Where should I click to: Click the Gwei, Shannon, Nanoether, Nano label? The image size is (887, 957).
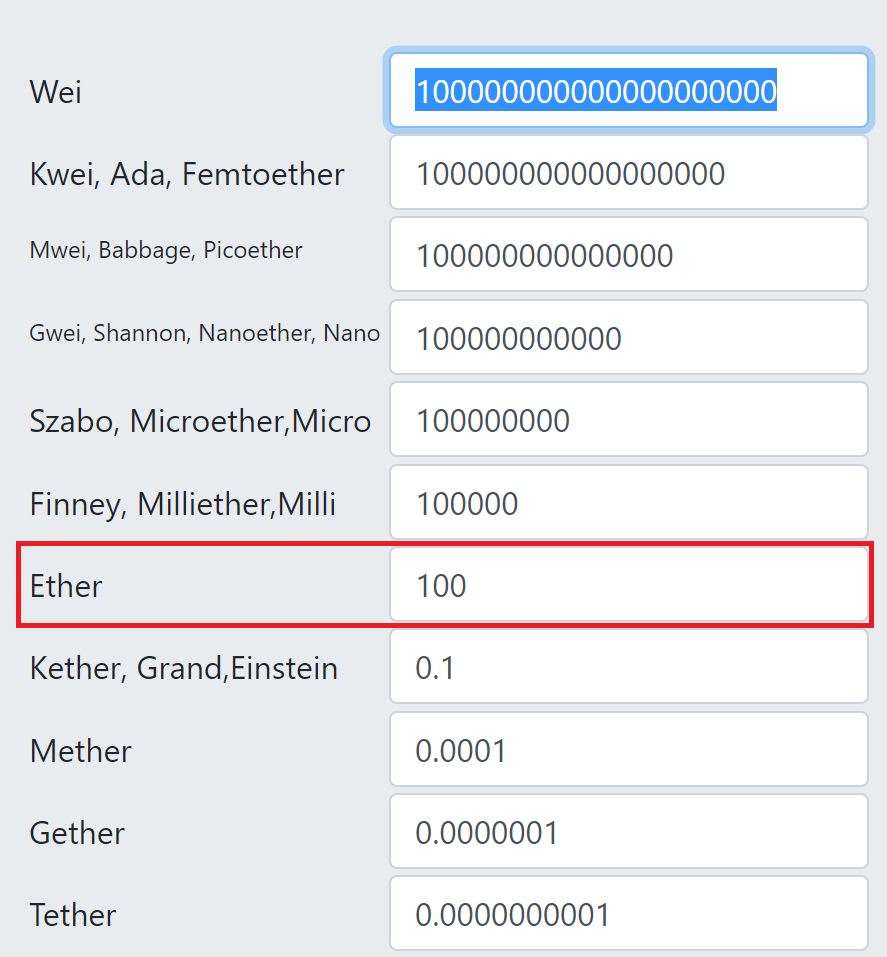coord(205,333)
